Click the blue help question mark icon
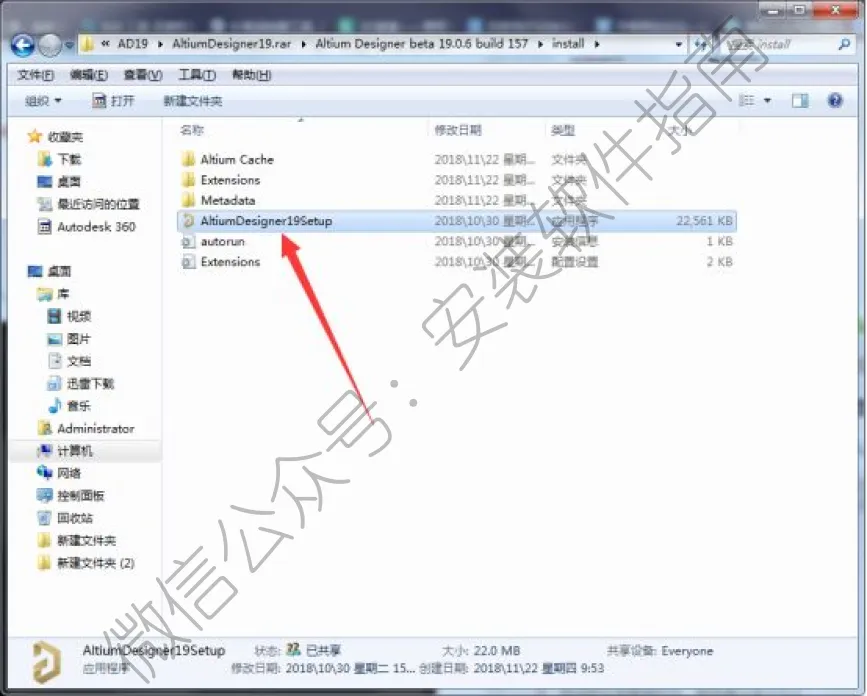 (835, 100)
